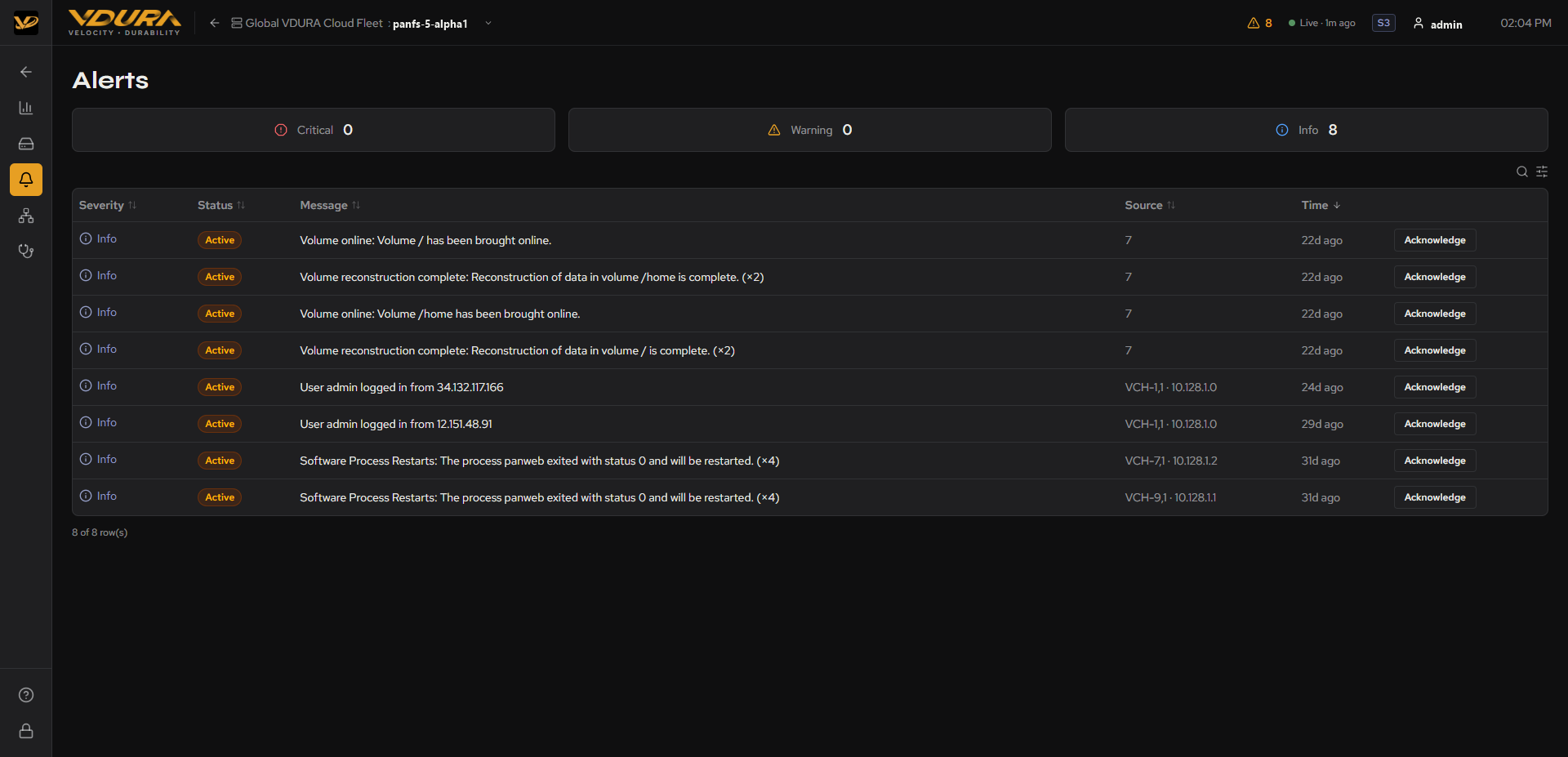Screen dimensions: 1568x757
Task: Open the bar chart dashboard icon
Action: 26,108
